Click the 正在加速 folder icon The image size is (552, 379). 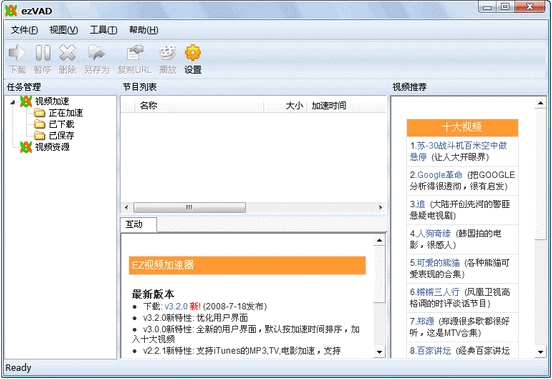39,113
